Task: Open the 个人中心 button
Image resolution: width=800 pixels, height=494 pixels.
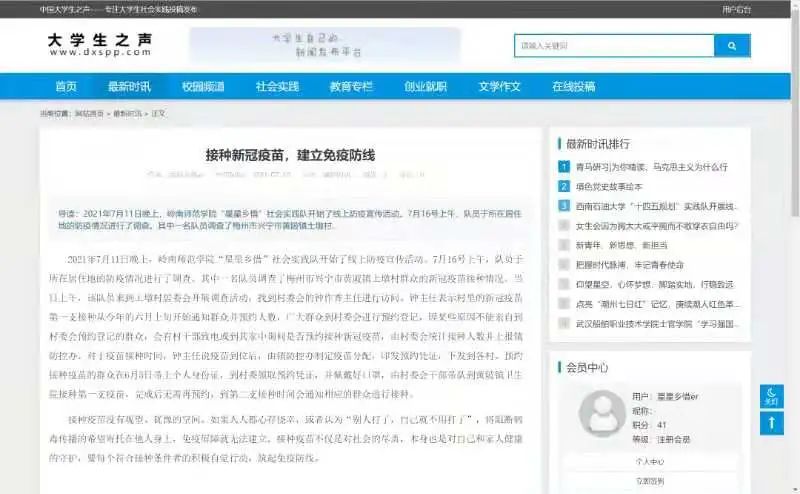Action: [x=650, y=462]
